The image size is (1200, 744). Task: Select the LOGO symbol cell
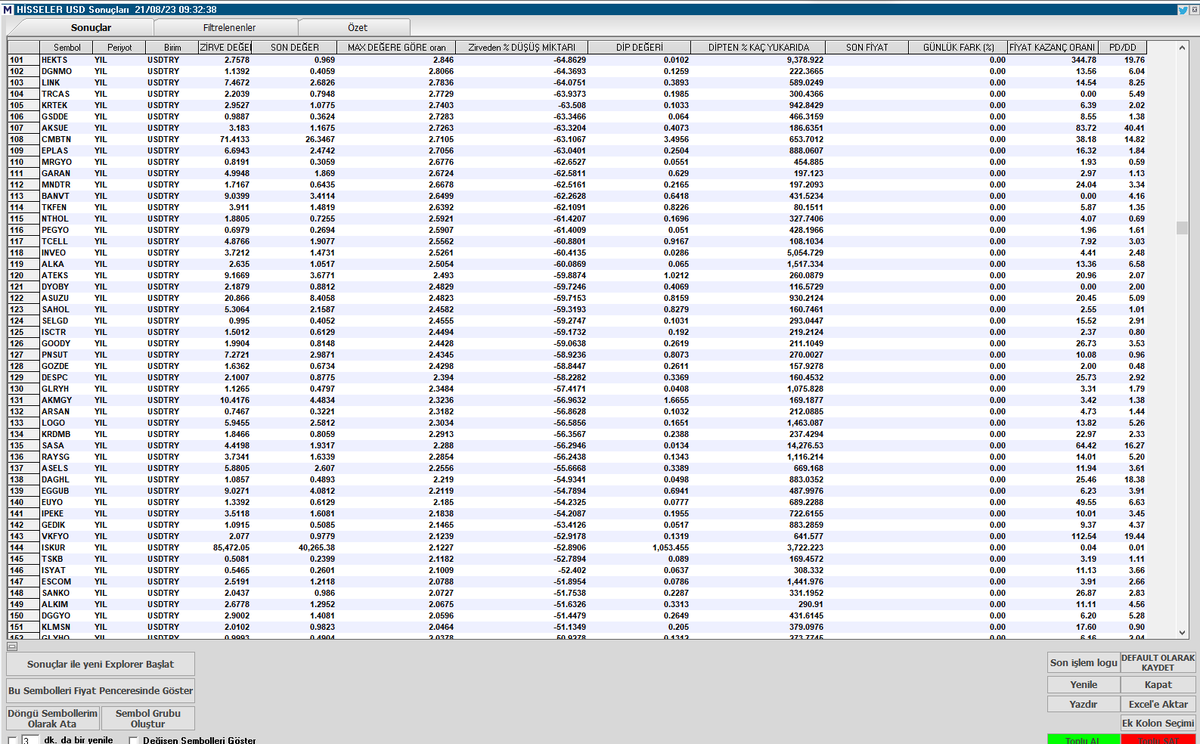(x=66, y=423)
